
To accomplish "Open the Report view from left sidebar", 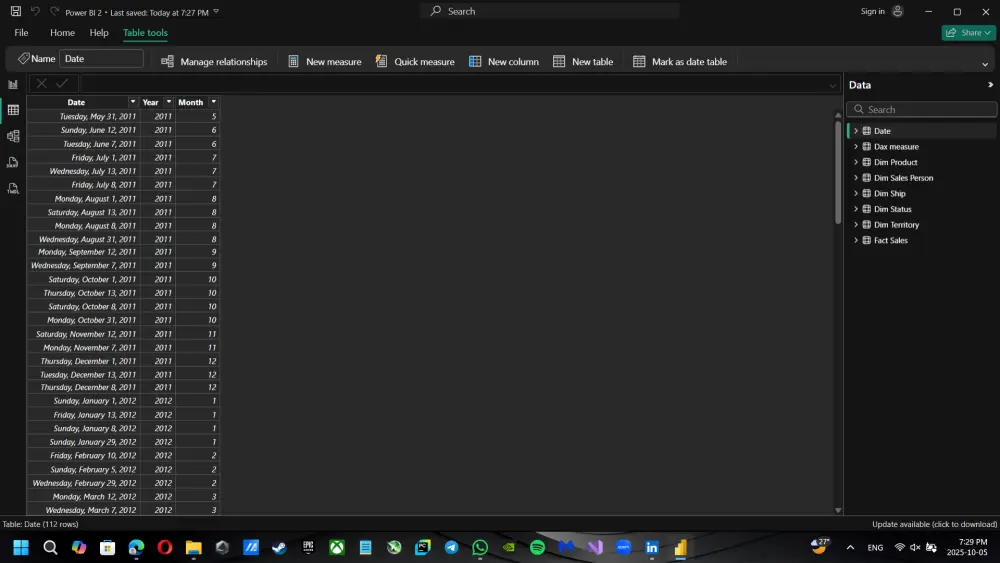I will [13, 84].
